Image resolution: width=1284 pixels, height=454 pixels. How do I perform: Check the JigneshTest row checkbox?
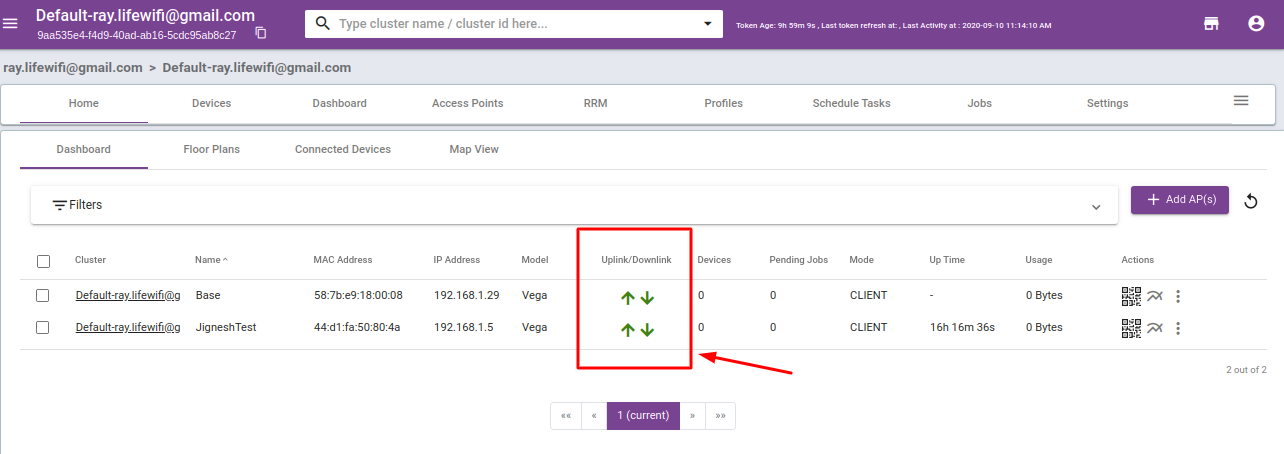tap(43, 328)
